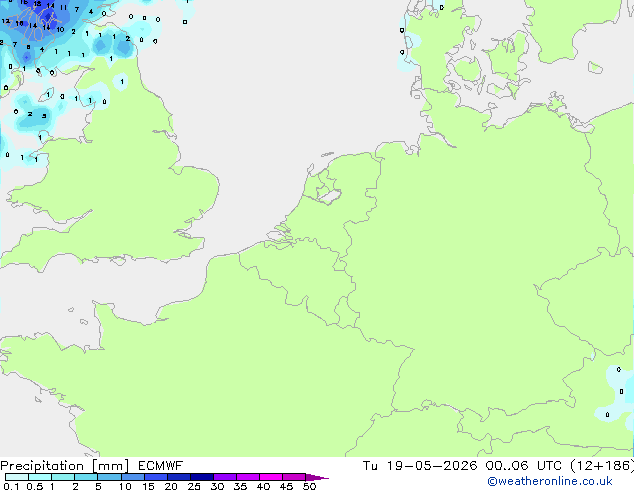
Task: Select the 0.1–0.5 mm palest legend swatch
Action: tap(17, 477)
